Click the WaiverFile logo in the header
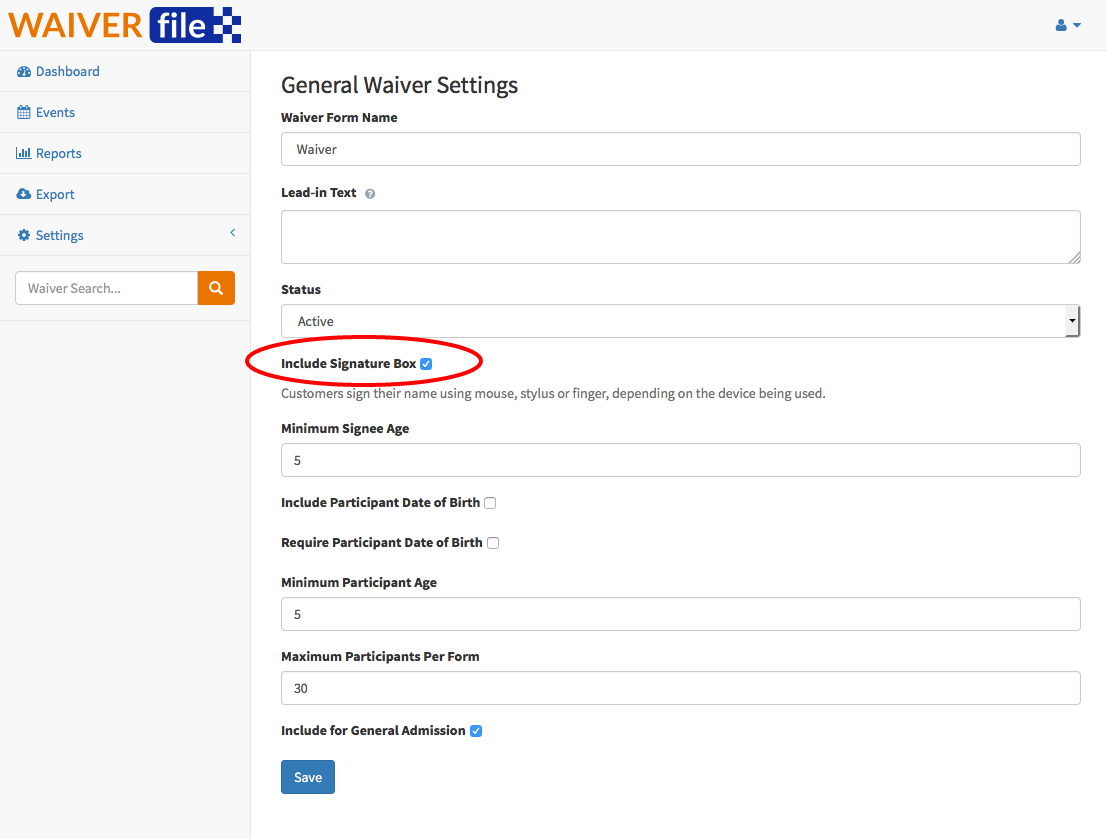Viewport: 1107px width, 839px height. [x=124, y=25]
